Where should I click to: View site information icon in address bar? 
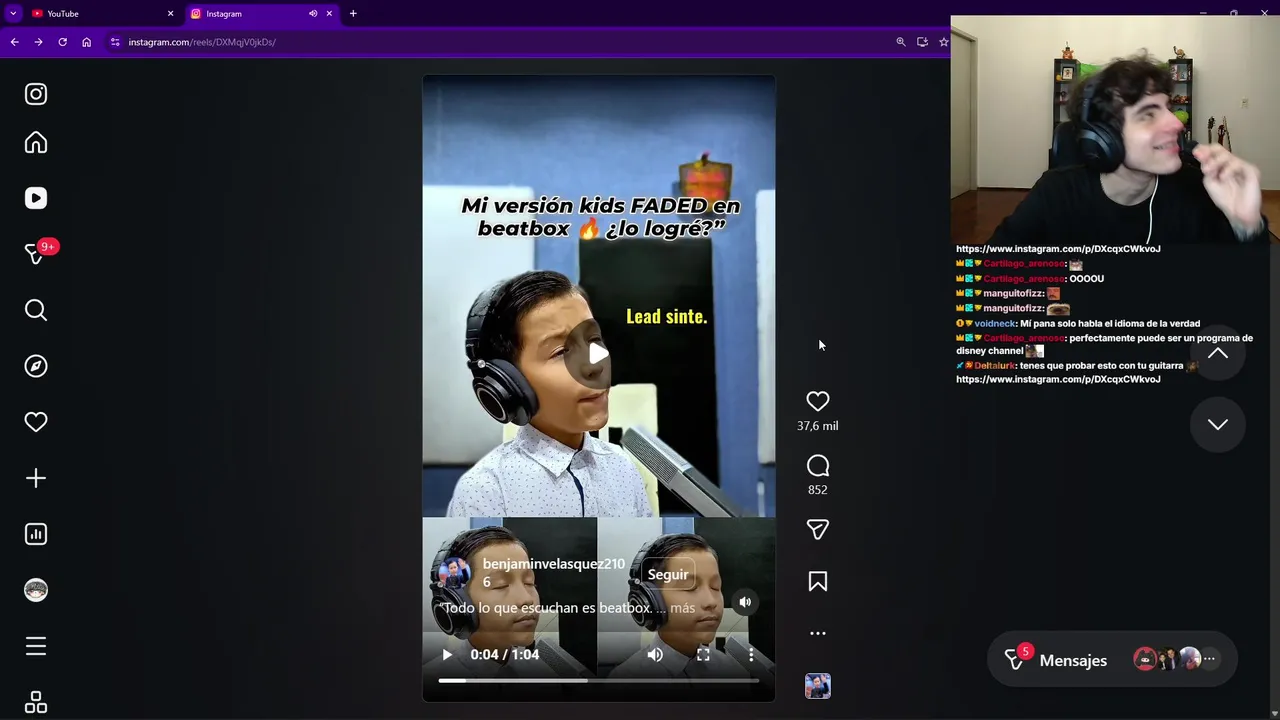115,42
